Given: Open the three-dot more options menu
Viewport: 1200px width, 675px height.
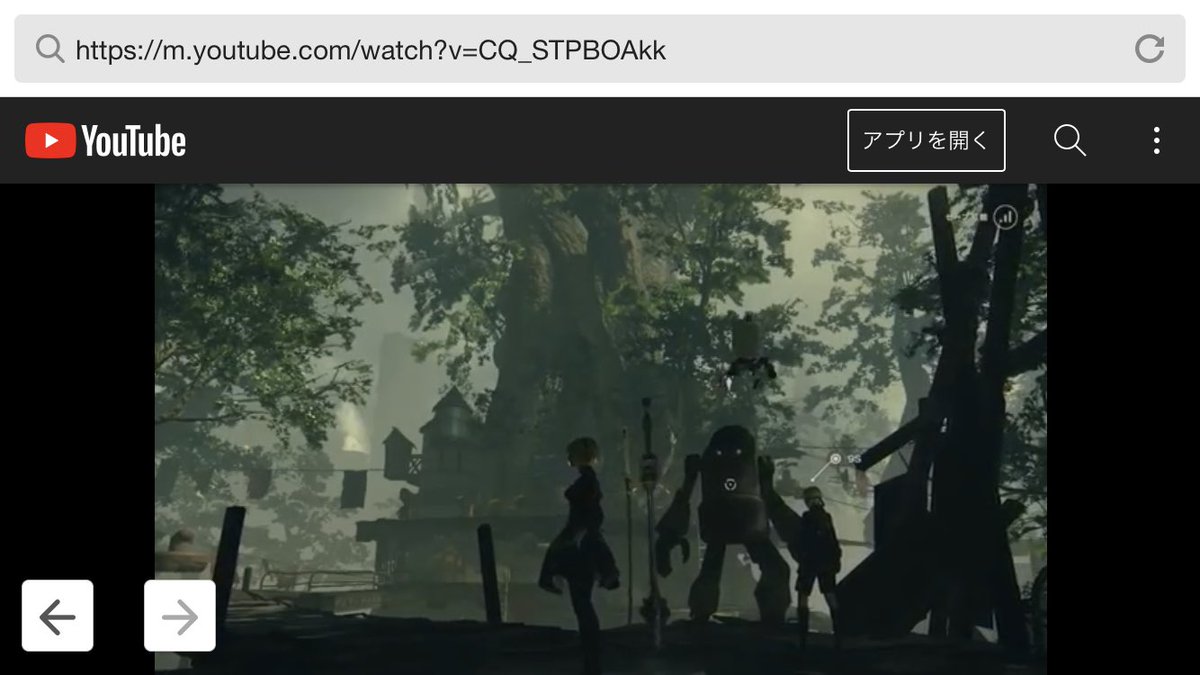Looking at the screenshot, I should tap(1156, 140).
